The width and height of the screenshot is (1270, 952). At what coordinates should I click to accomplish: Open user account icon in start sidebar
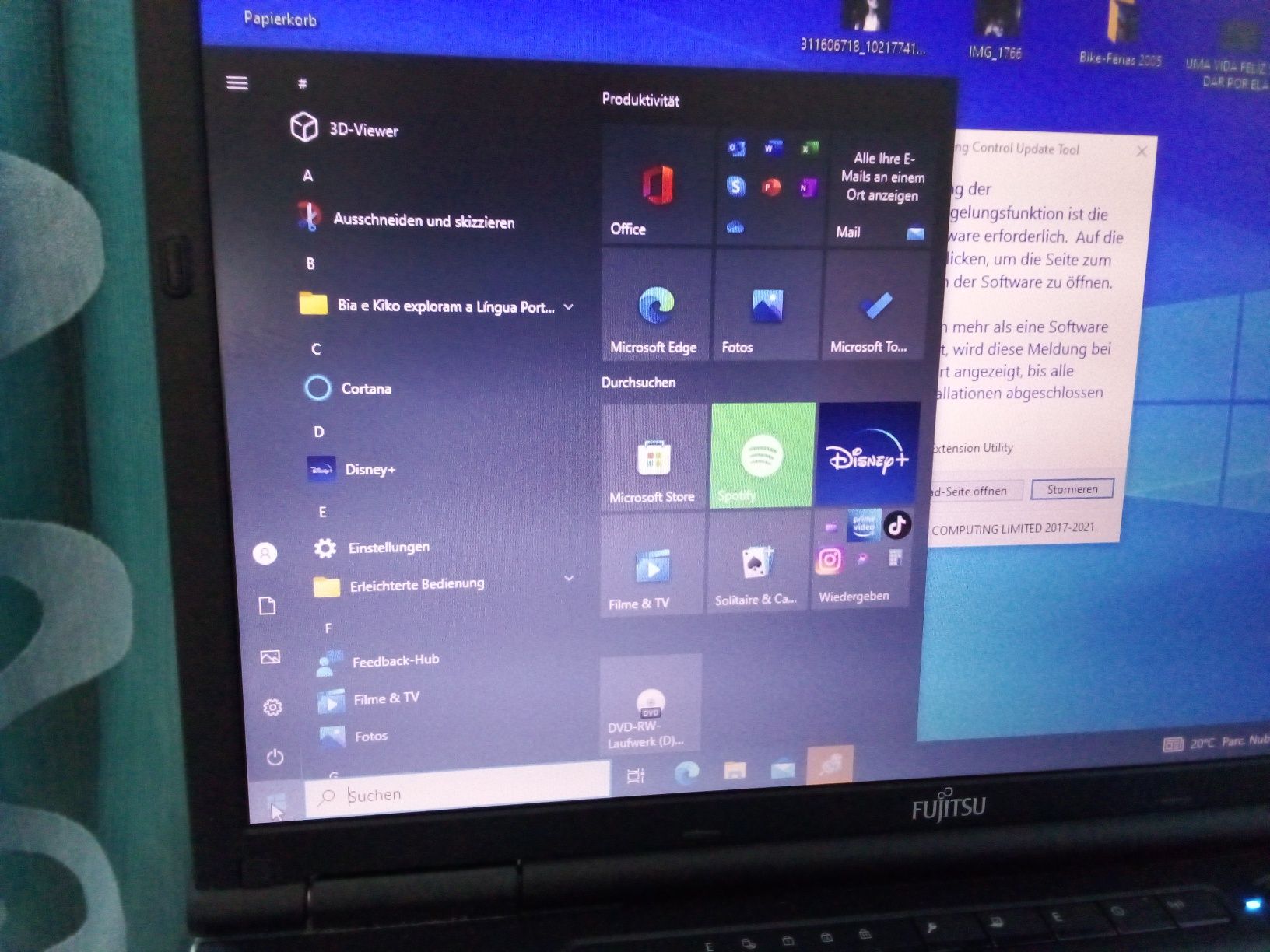pyautogui.click(x=265, y=554)
